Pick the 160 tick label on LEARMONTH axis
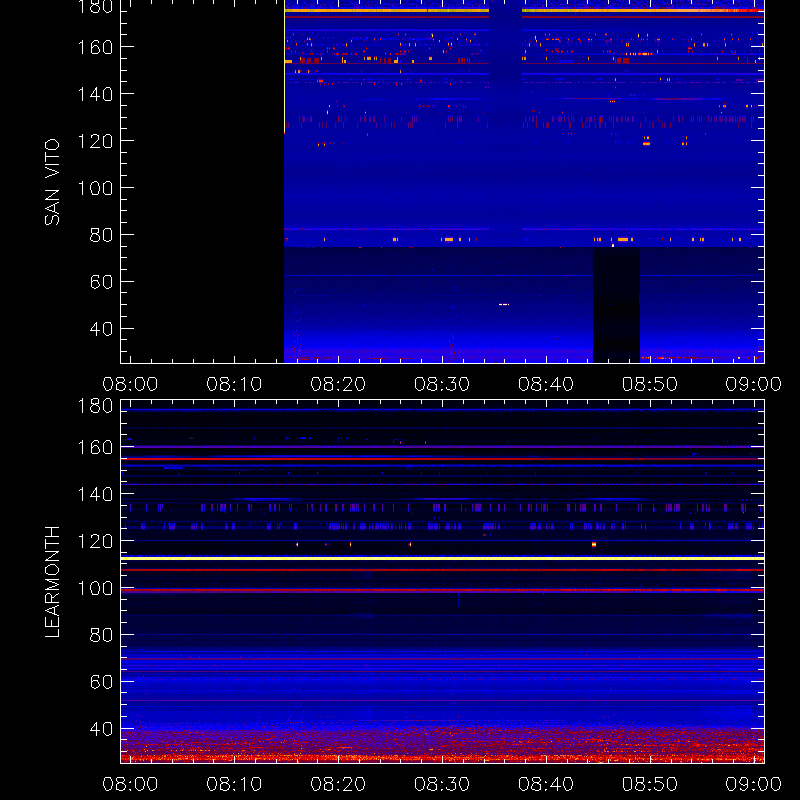Screen dimensions: 800x800 click(x=95, y=447)
